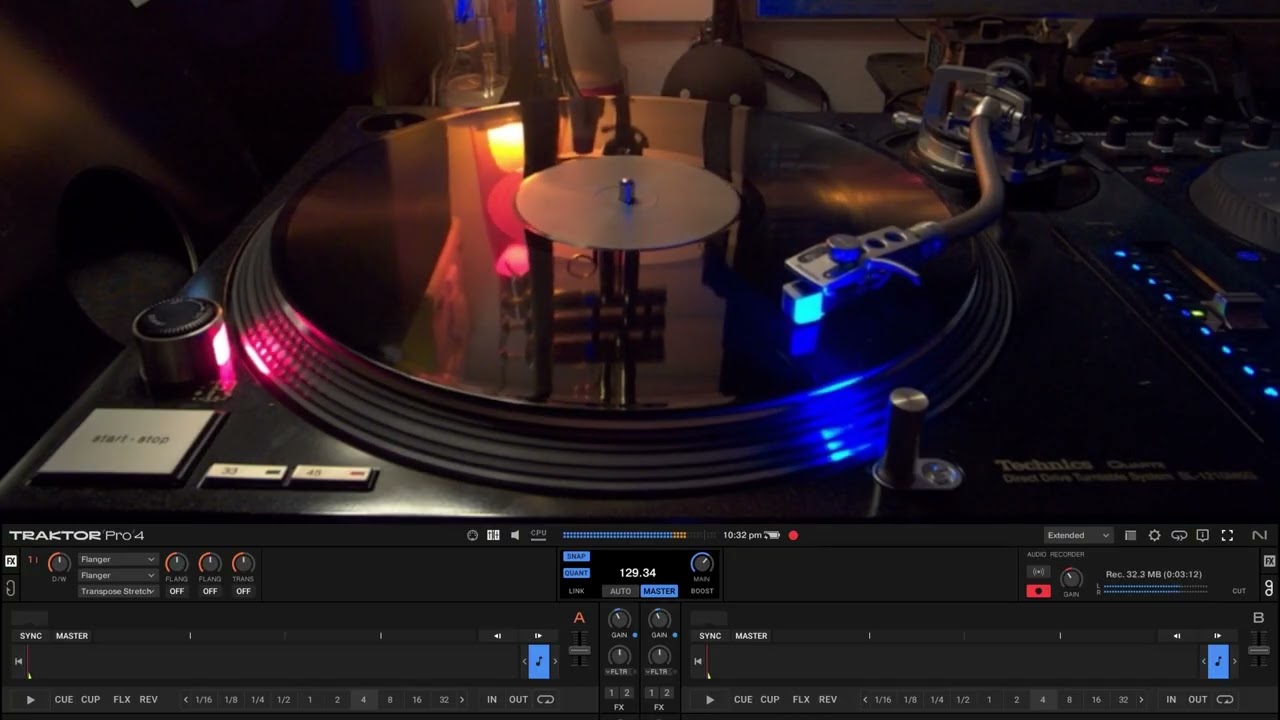This screenshot has height=720, width=1280.
Task: Tempo bend forward arrow on Deck B
Action: point(1217,636)
